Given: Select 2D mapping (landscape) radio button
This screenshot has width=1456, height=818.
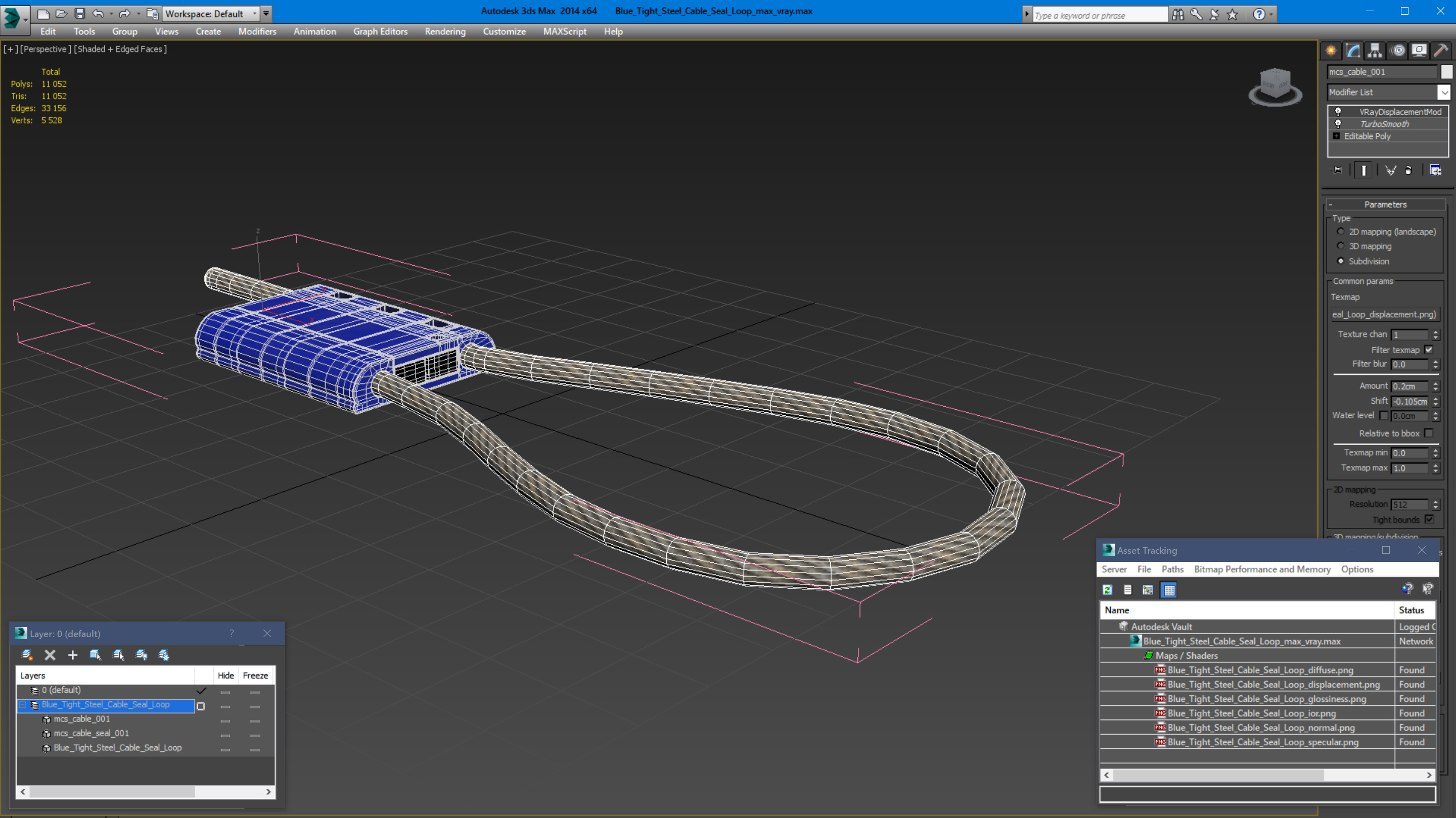Looking at the screenshot, I should tap(1341, 231).
